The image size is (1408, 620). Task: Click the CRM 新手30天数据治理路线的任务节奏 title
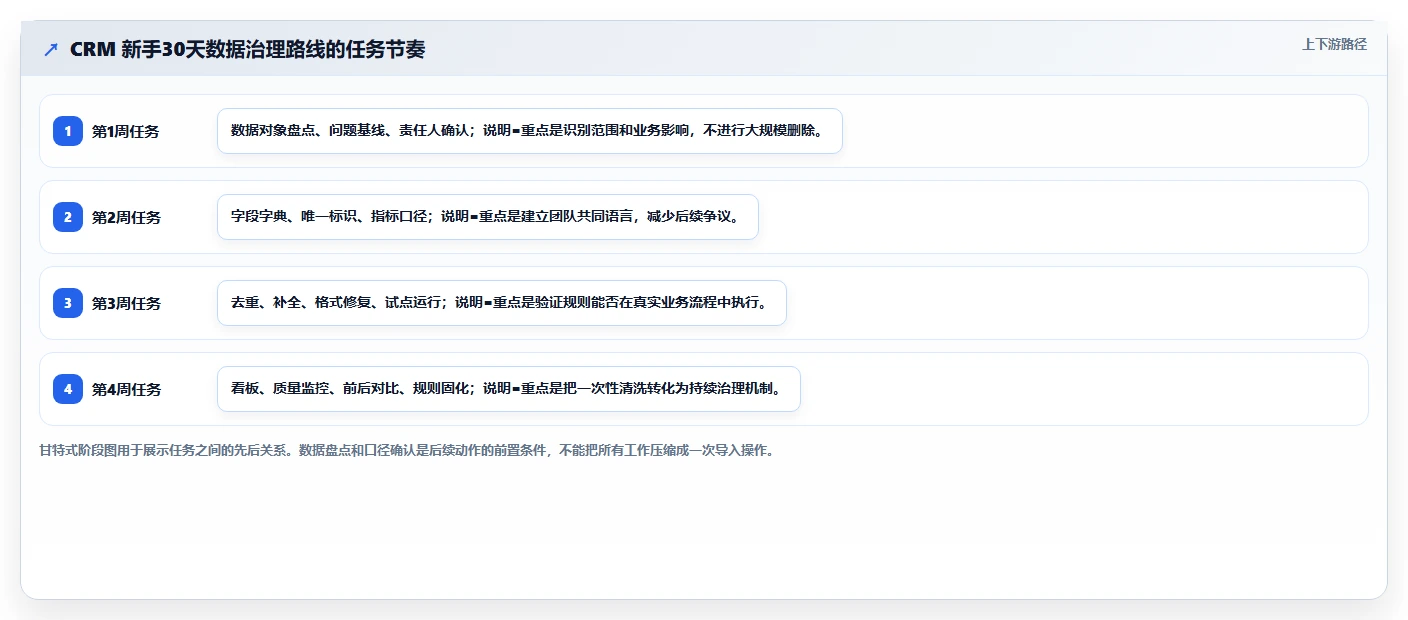[247, 49]
